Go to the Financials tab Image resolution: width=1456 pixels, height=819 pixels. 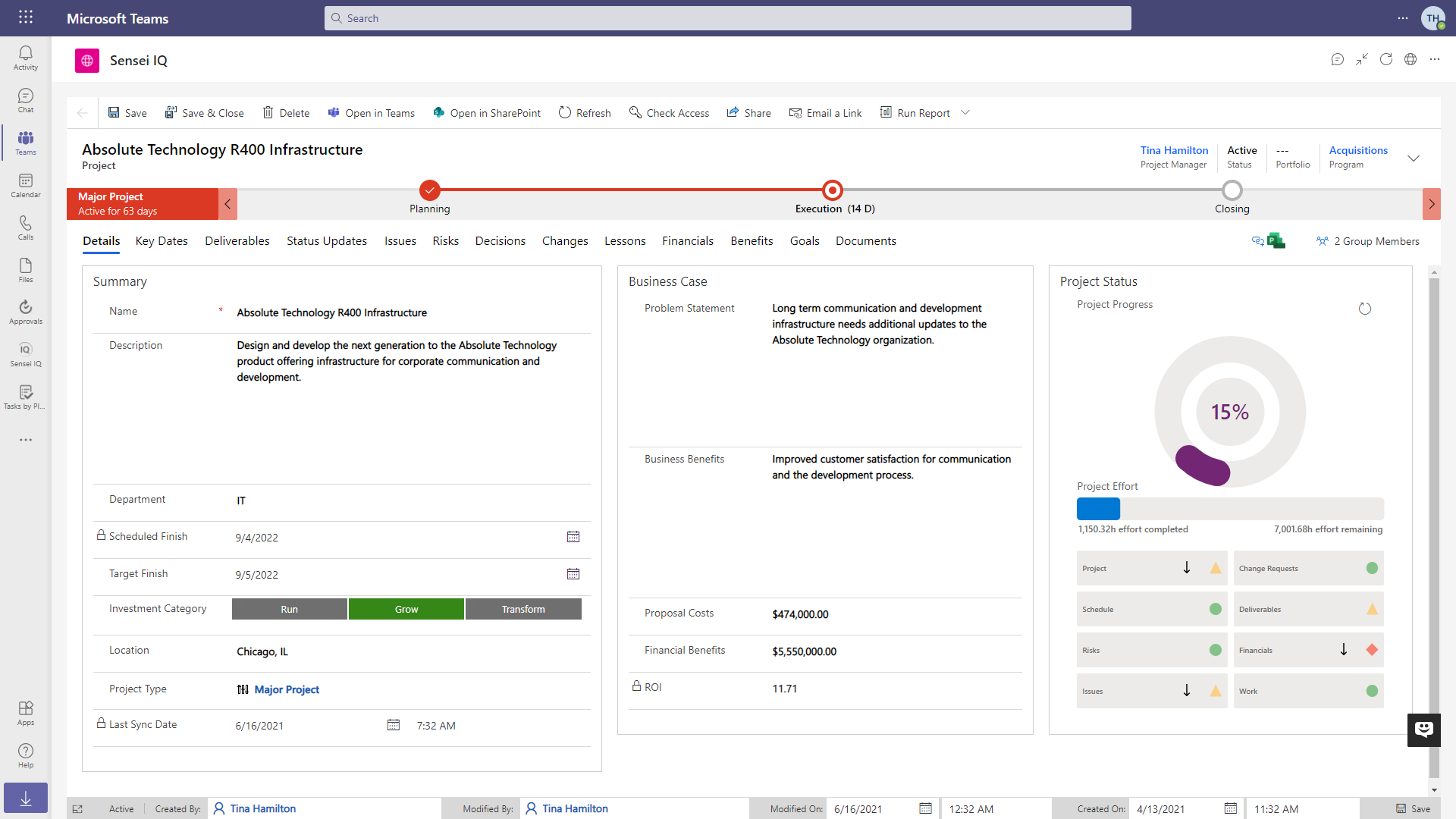click(688, 241)
